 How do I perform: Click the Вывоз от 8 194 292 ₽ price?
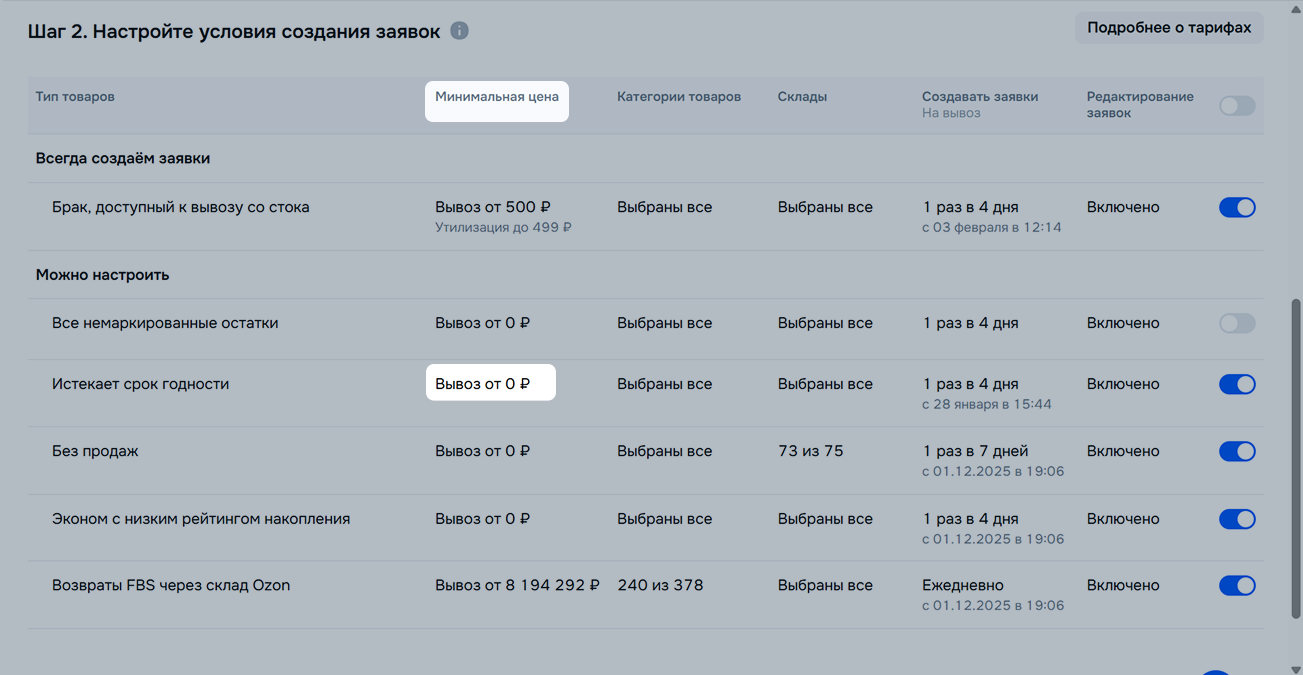point(517,585)
